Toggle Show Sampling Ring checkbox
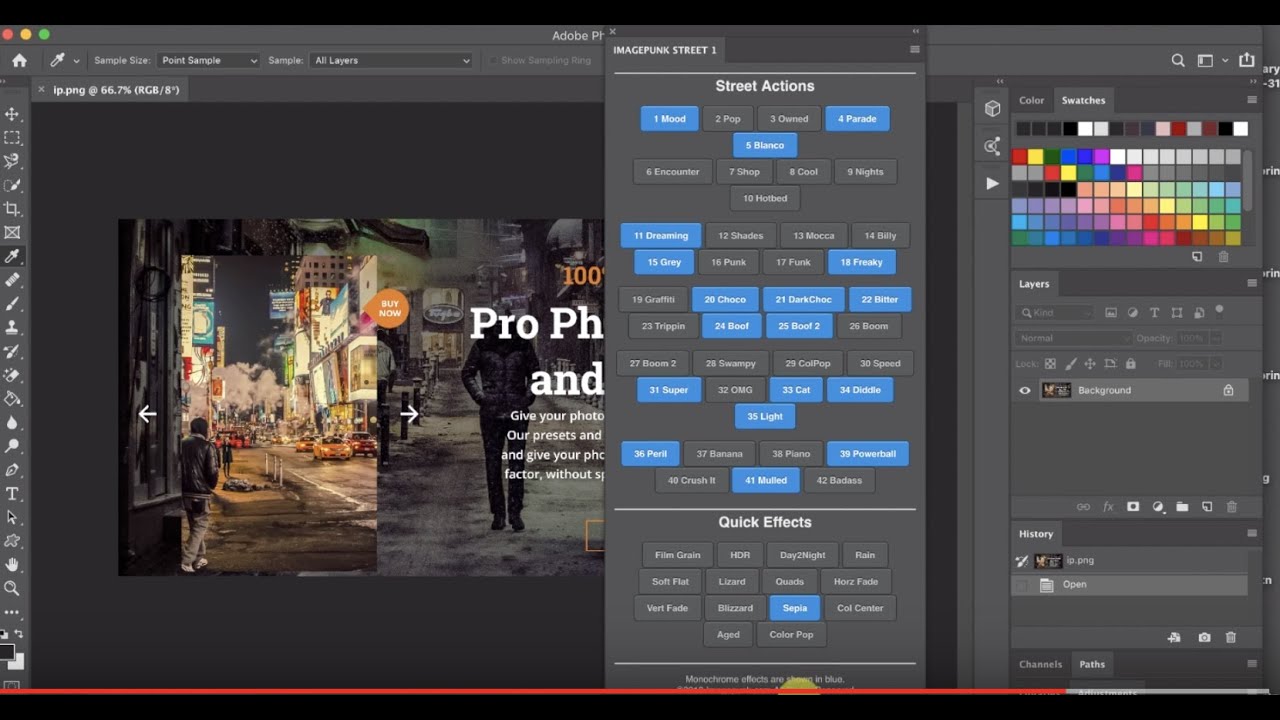 [x=493, y=60]
